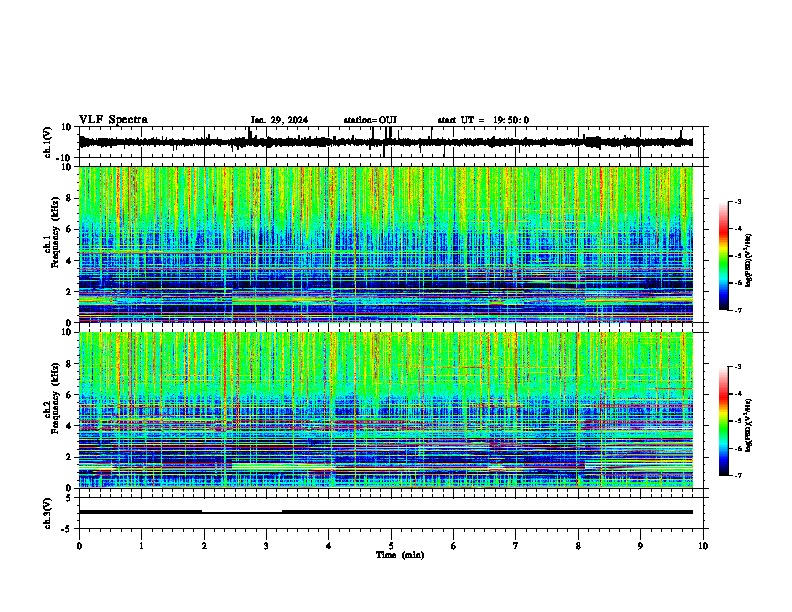Click time axis tick label "3"

click(x=266, y=546)
